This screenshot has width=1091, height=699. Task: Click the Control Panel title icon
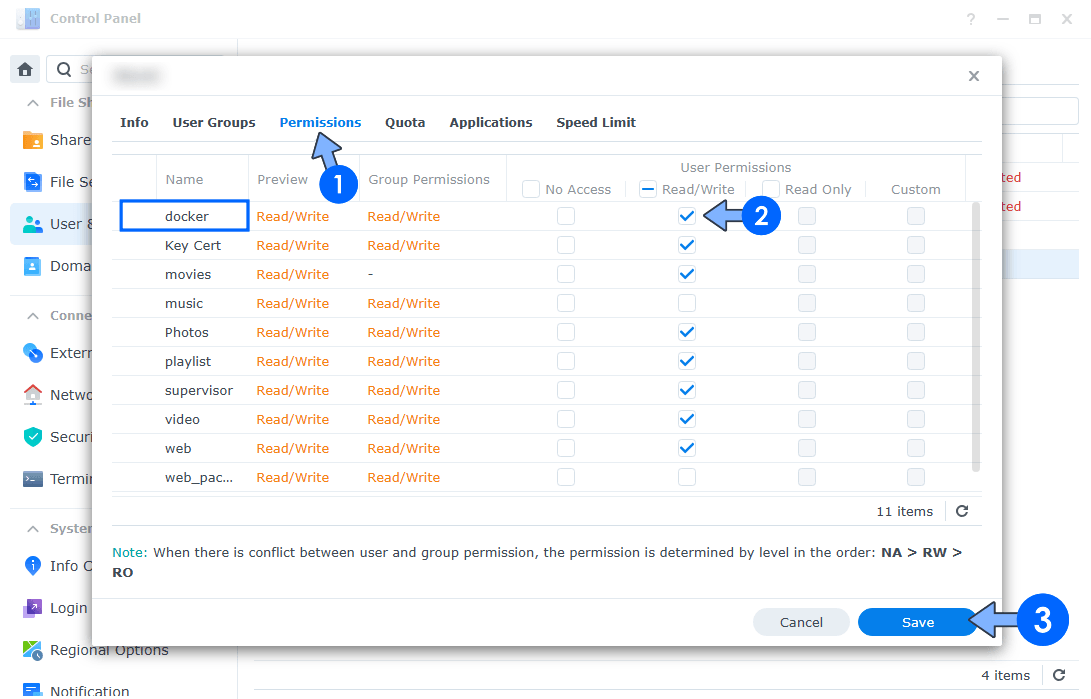[29, 18]
